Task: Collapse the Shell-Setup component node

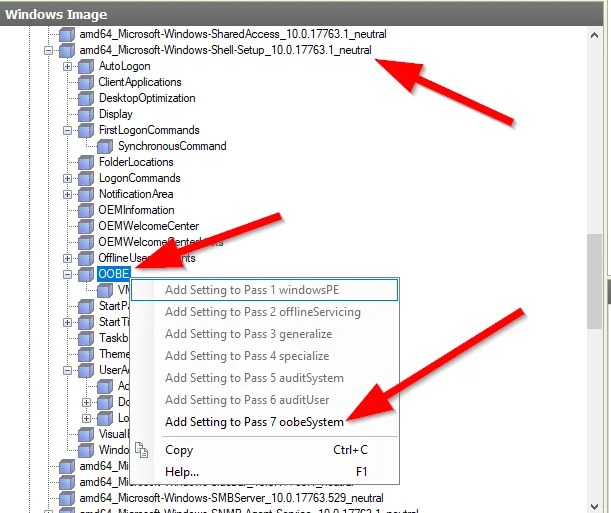Action: 48,50
